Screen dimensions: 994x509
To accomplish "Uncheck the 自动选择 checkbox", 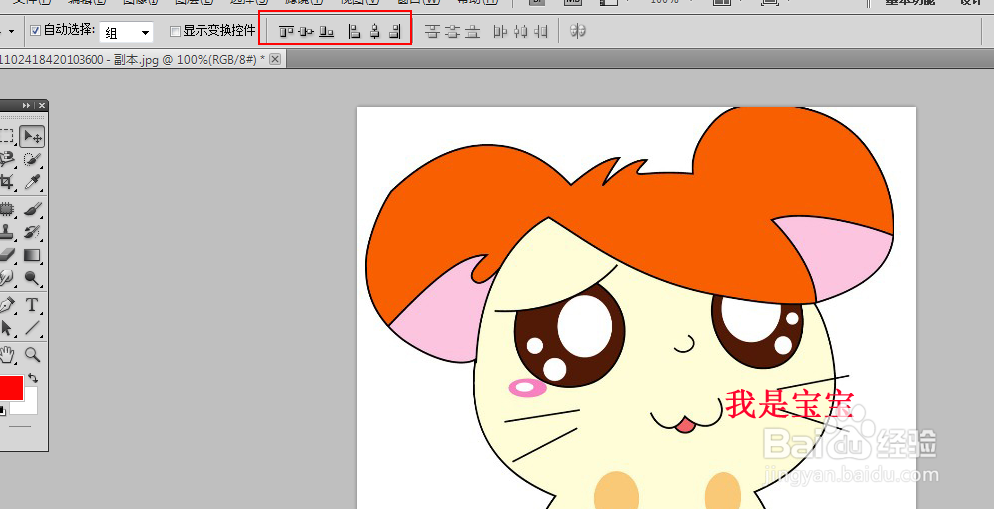I will [36, 30].
